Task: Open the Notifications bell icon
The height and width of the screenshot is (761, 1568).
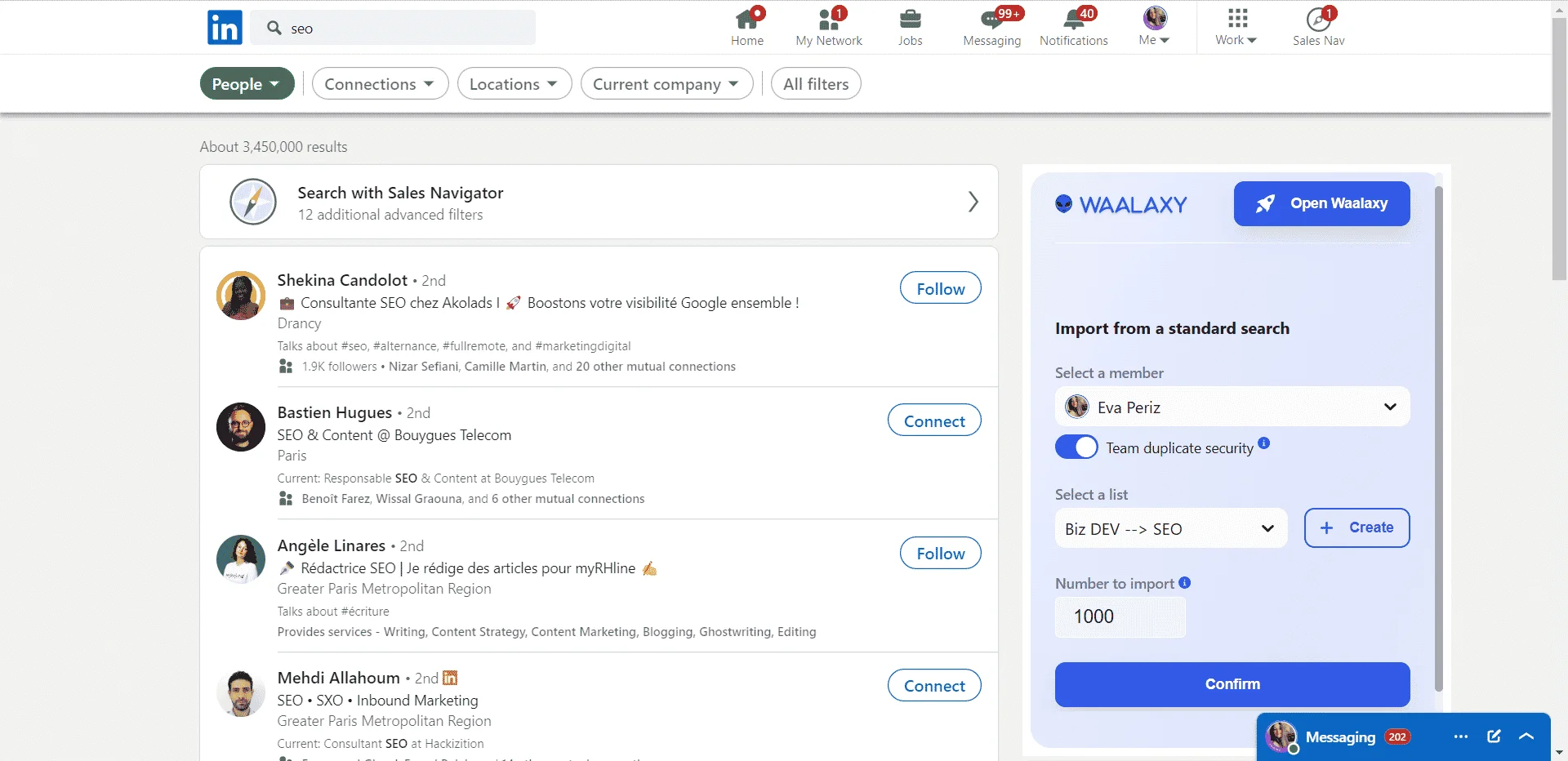Action: (1073, 18)
